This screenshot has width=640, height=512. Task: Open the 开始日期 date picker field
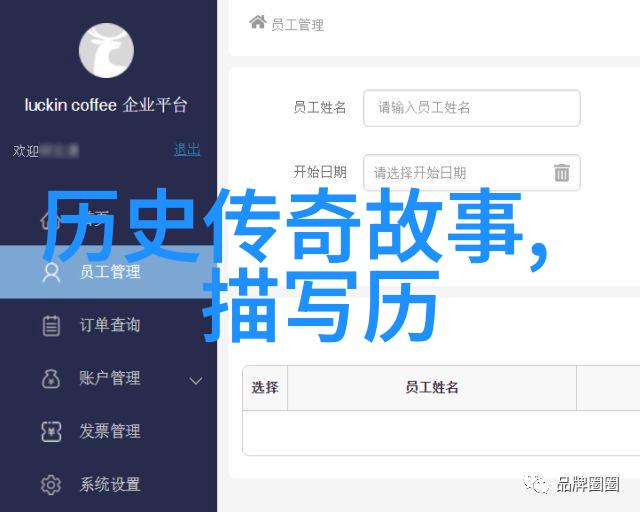pyautogui.click(x=471, y=172)
